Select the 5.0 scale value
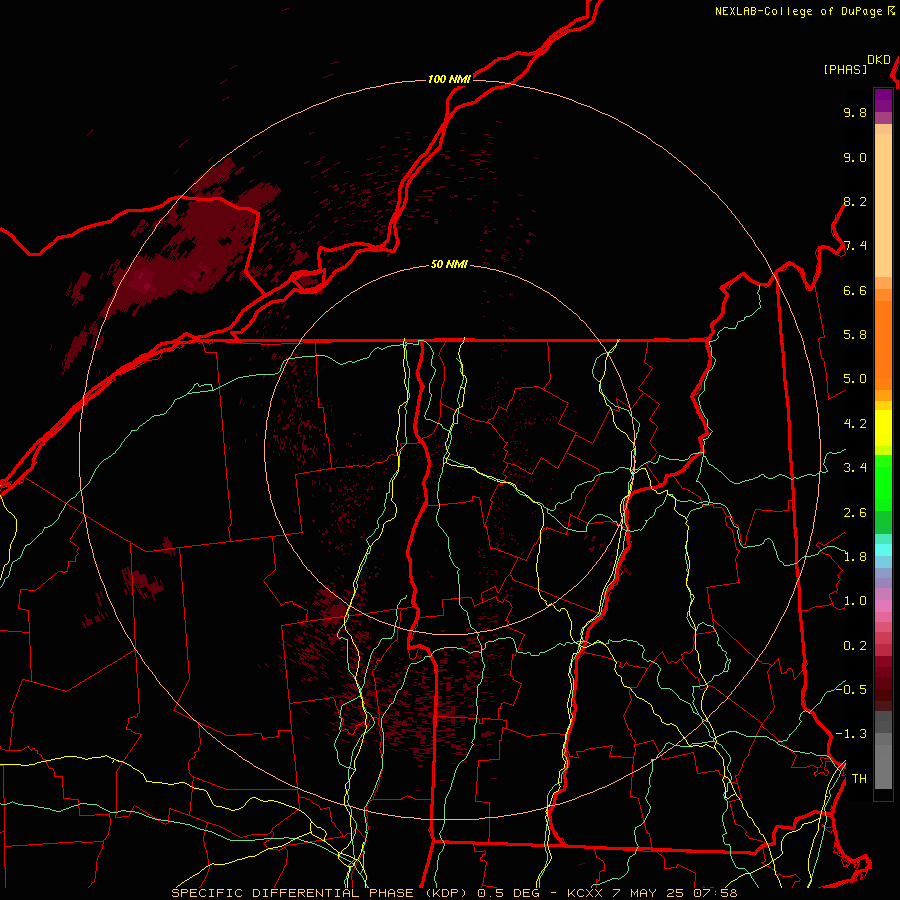This screenshot has width=900, height=900. 855,379
